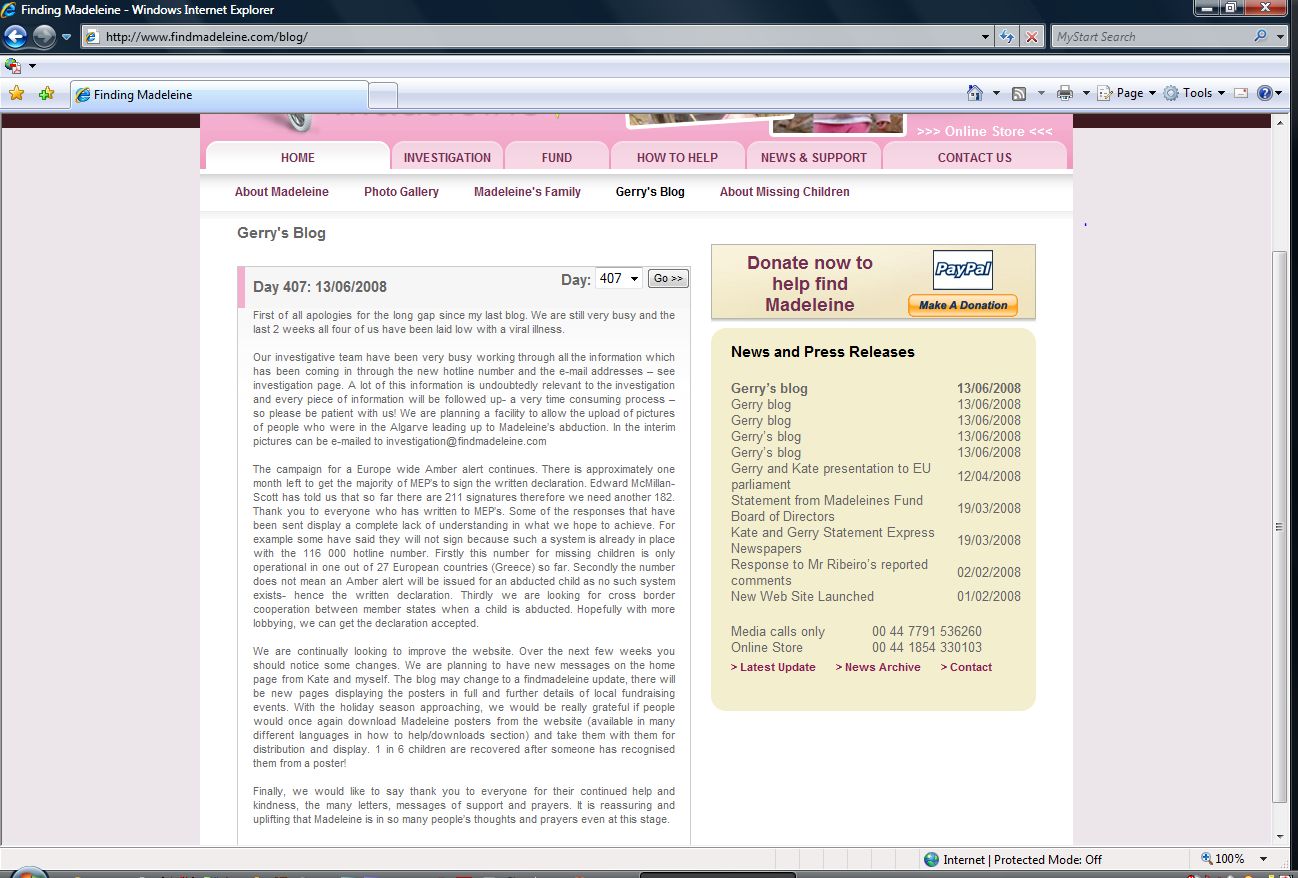Open the Day number dropdown
The image size is (1298, 878).
(x=618, y=279)
